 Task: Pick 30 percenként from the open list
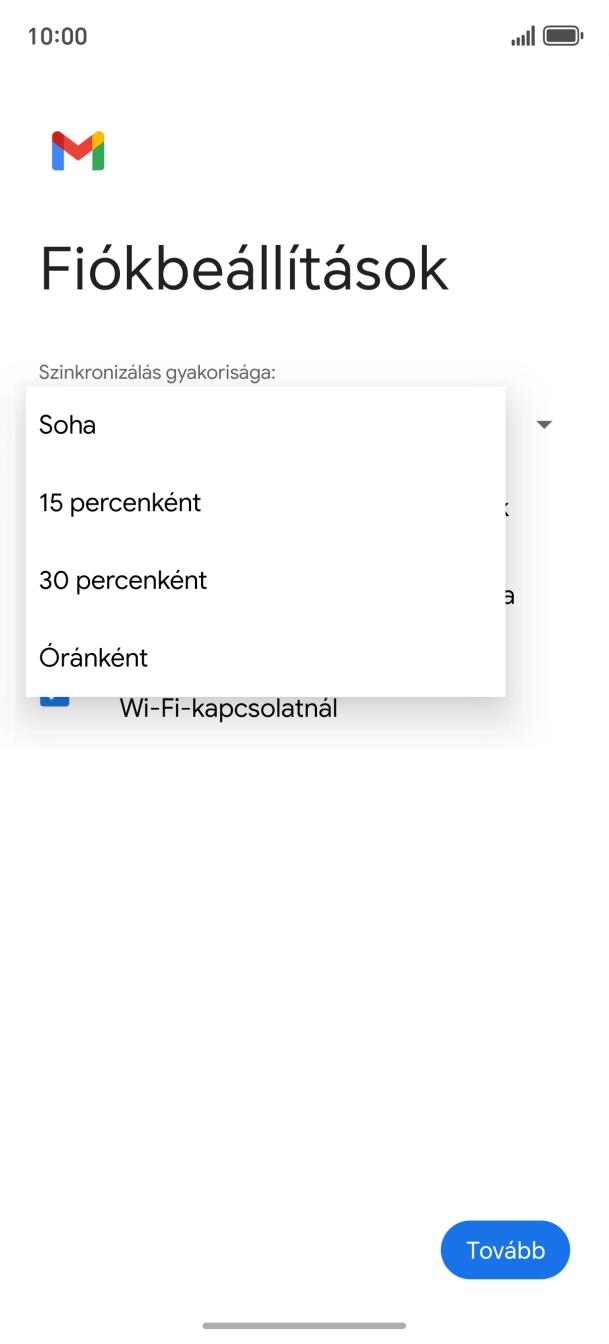(123, 580)
